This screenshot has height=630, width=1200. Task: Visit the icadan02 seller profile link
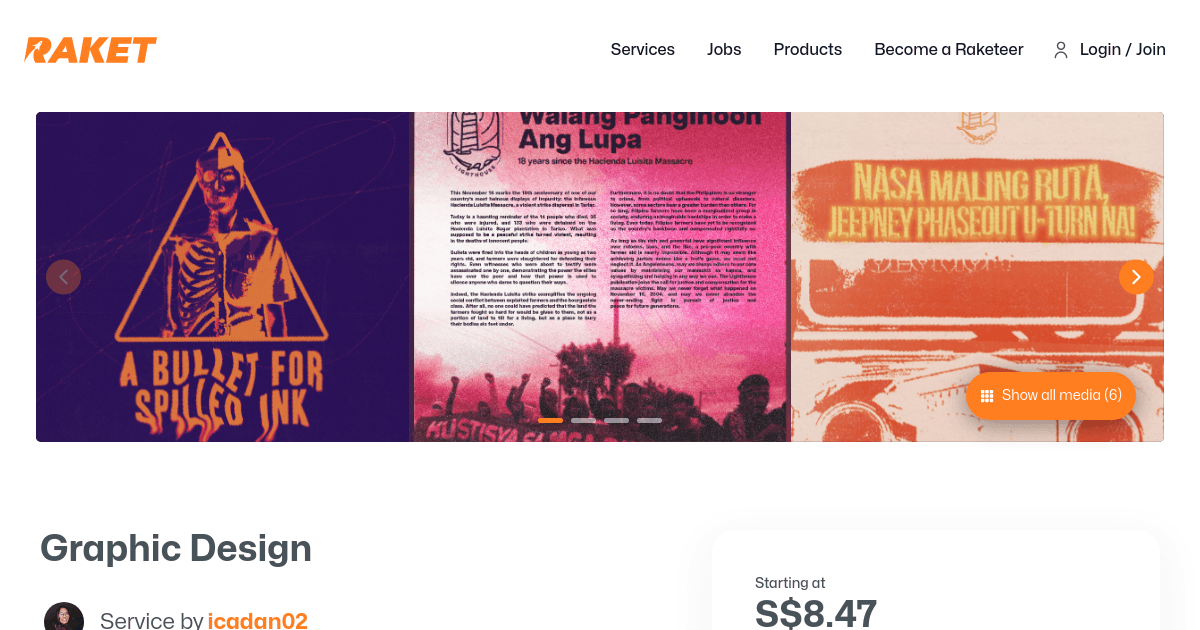(x=258, y=621)
